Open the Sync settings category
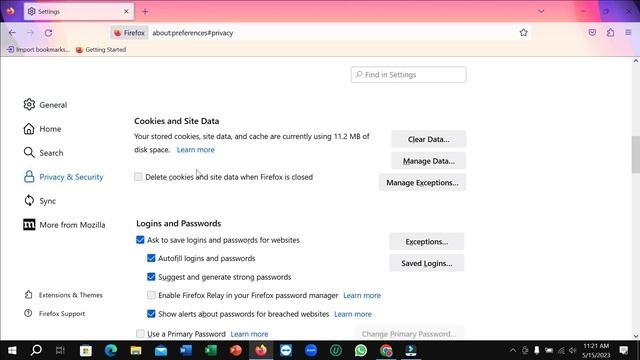Image resolution: width=640 pixels, height=360 pixels. (x=40, y=200)
